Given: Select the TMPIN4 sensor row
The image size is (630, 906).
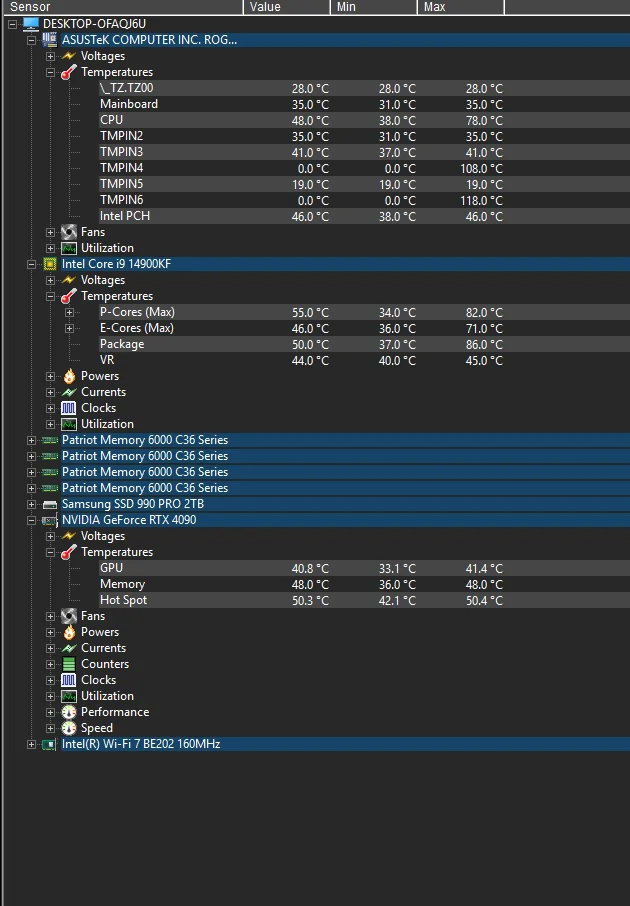Looking at the screenshot, I should pyautogui.click(x=364, y=168).
